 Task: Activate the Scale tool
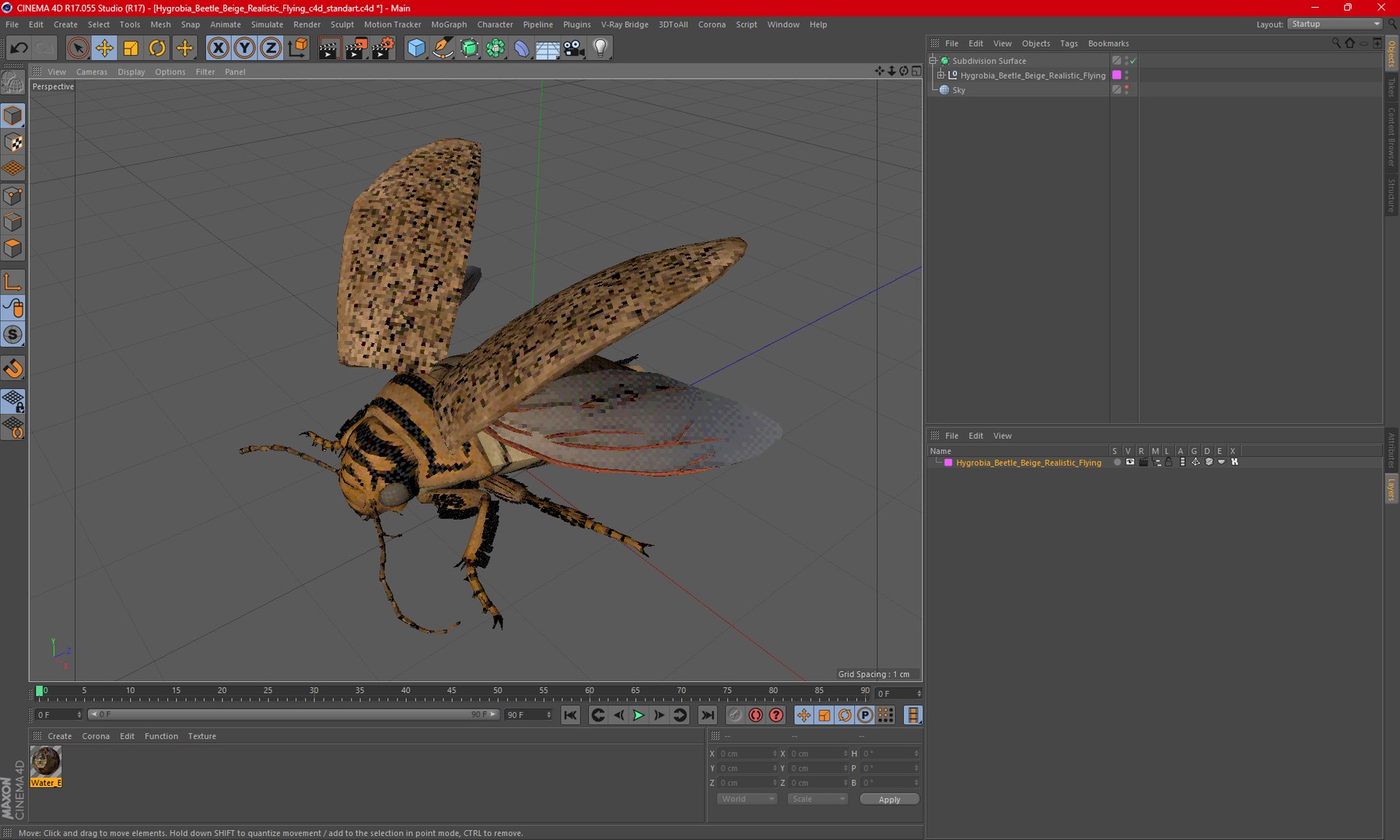pos(131,48)
